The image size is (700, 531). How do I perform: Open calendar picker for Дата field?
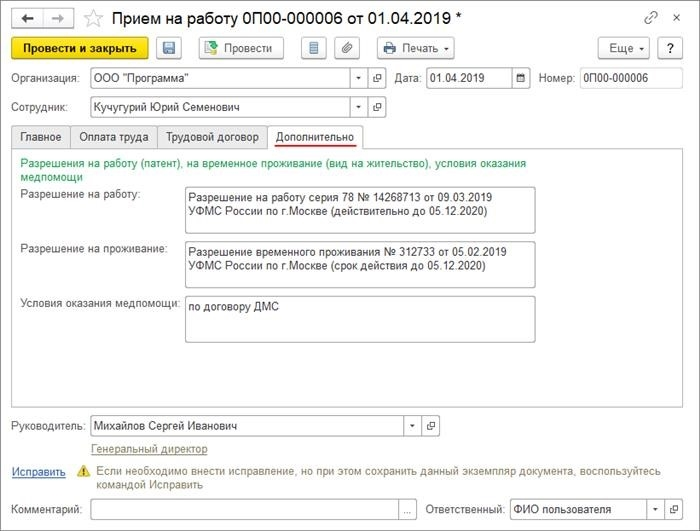click(x=521, y=78)
